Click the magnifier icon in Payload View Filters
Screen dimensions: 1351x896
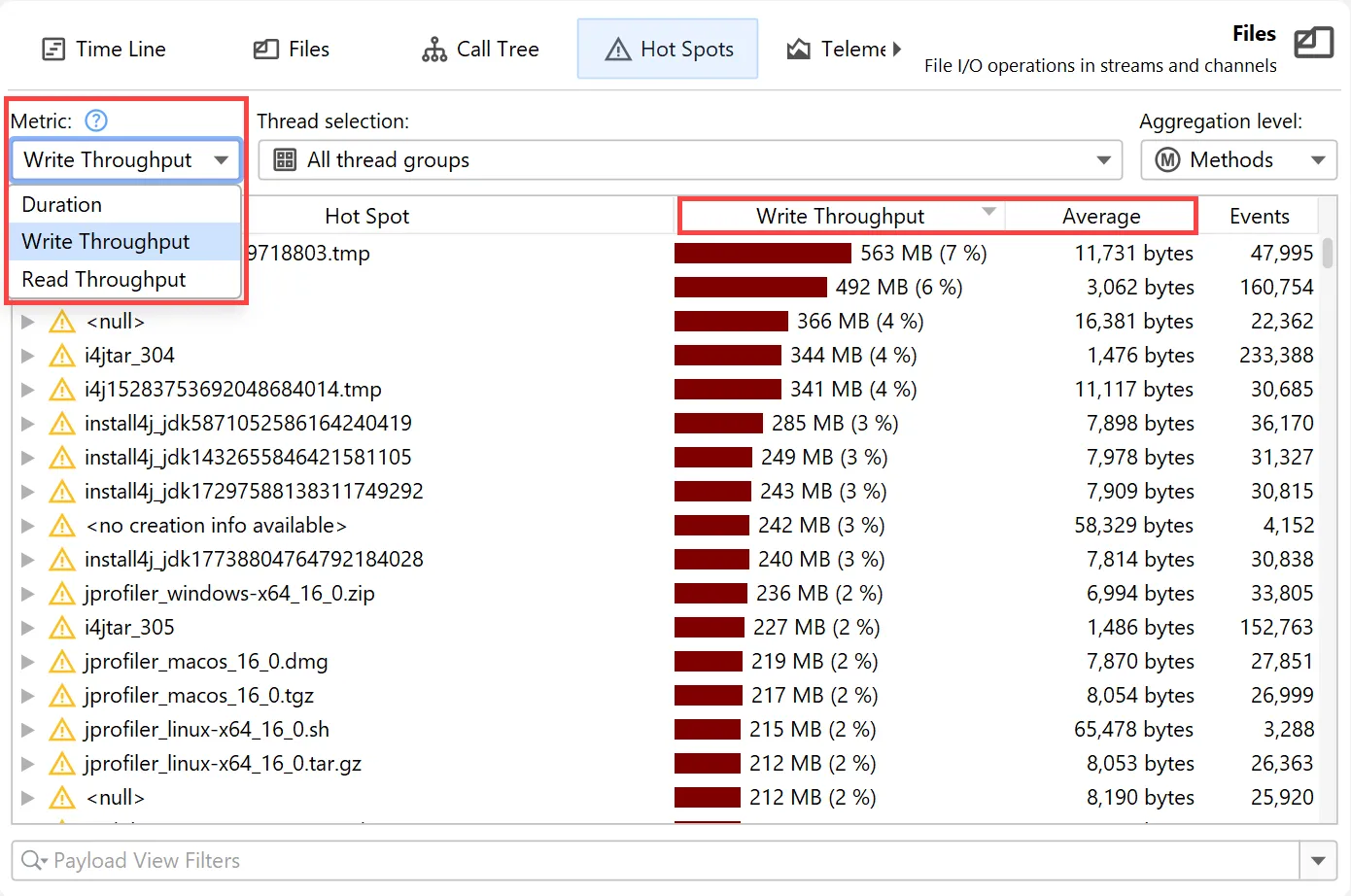click(x=32, y=861)
